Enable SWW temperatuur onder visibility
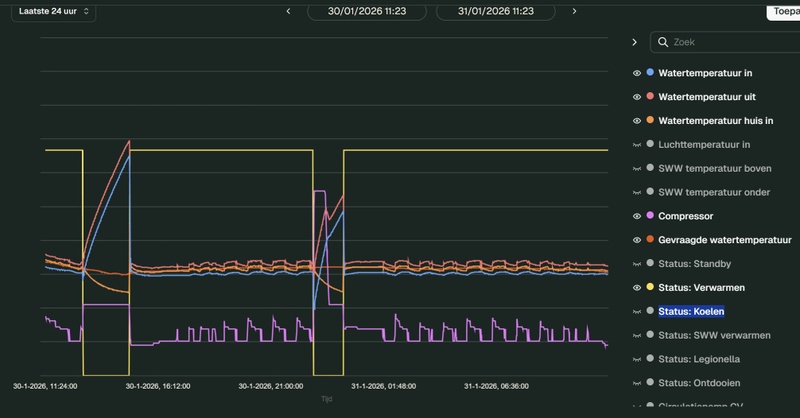The width and height of the screenshot is (800, 418). [x=637, y=192]
